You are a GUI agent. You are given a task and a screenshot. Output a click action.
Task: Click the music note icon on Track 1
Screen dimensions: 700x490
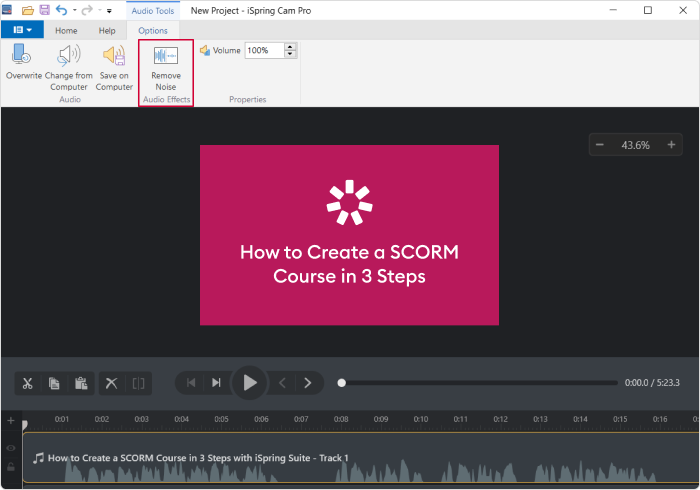coord(38,458)
